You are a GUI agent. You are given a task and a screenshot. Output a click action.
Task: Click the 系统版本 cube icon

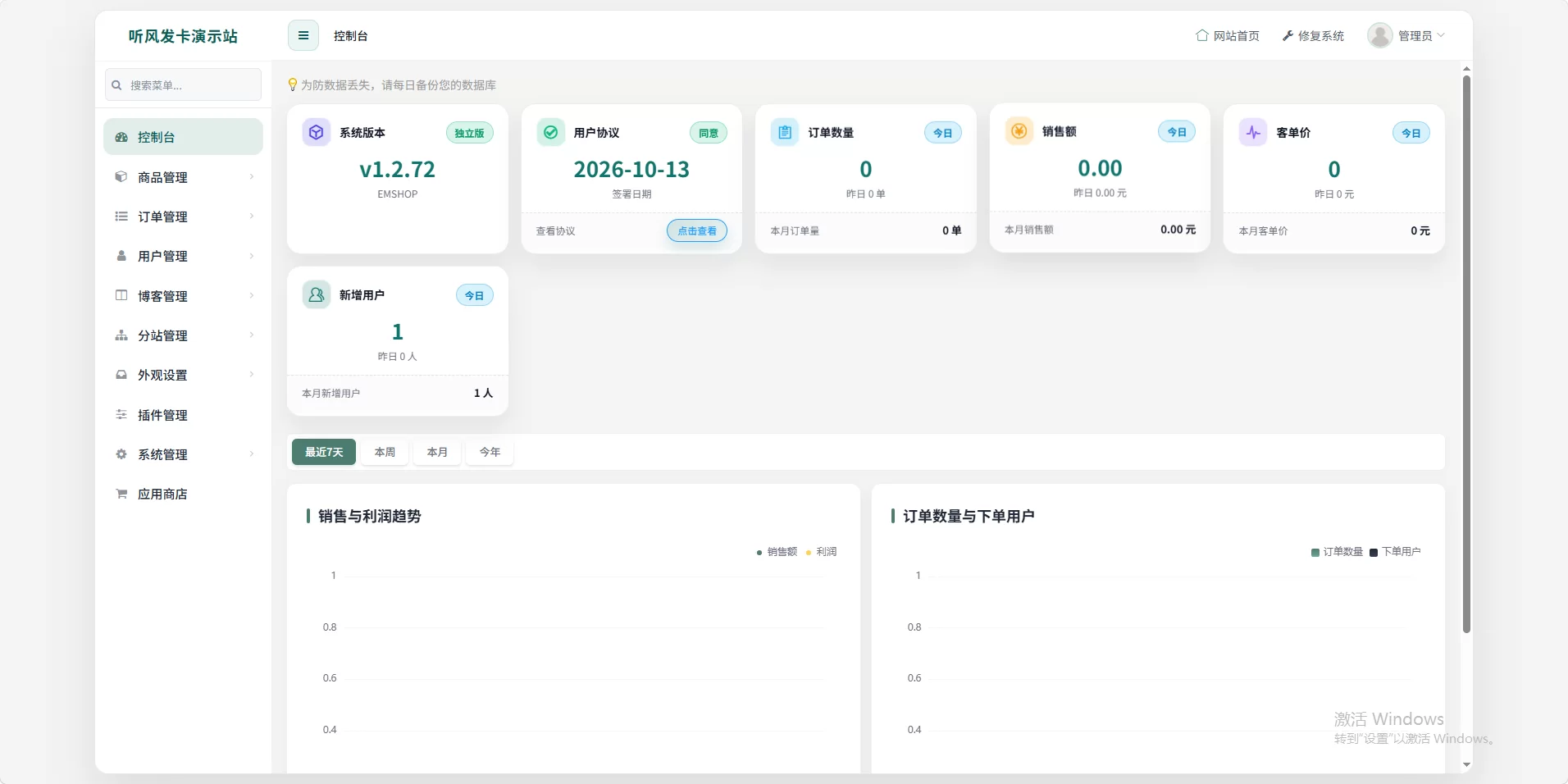(x=317, y=132)
